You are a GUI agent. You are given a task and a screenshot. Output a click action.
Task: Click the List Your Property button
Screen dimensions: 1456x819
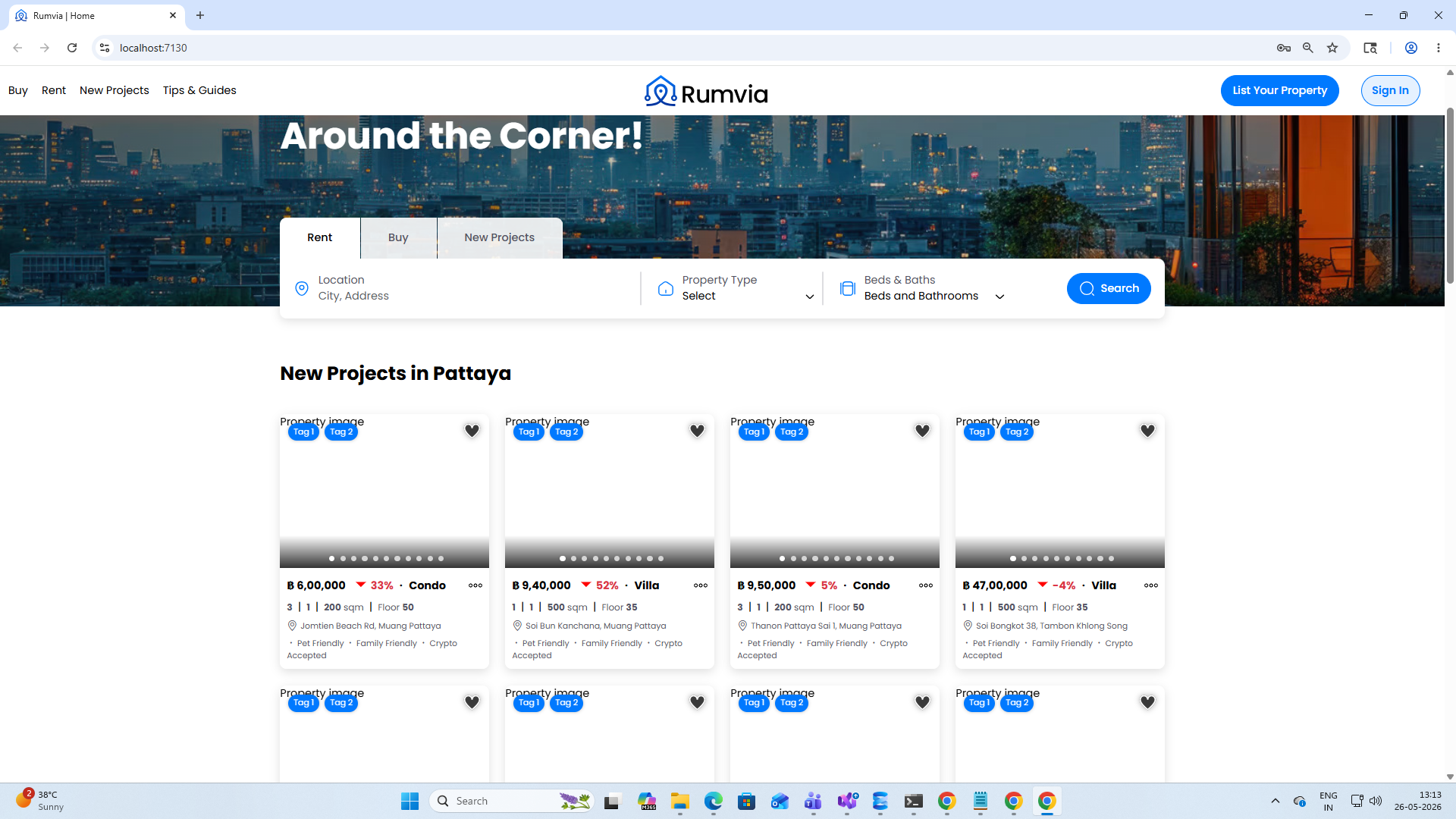tap(1280, 90)
